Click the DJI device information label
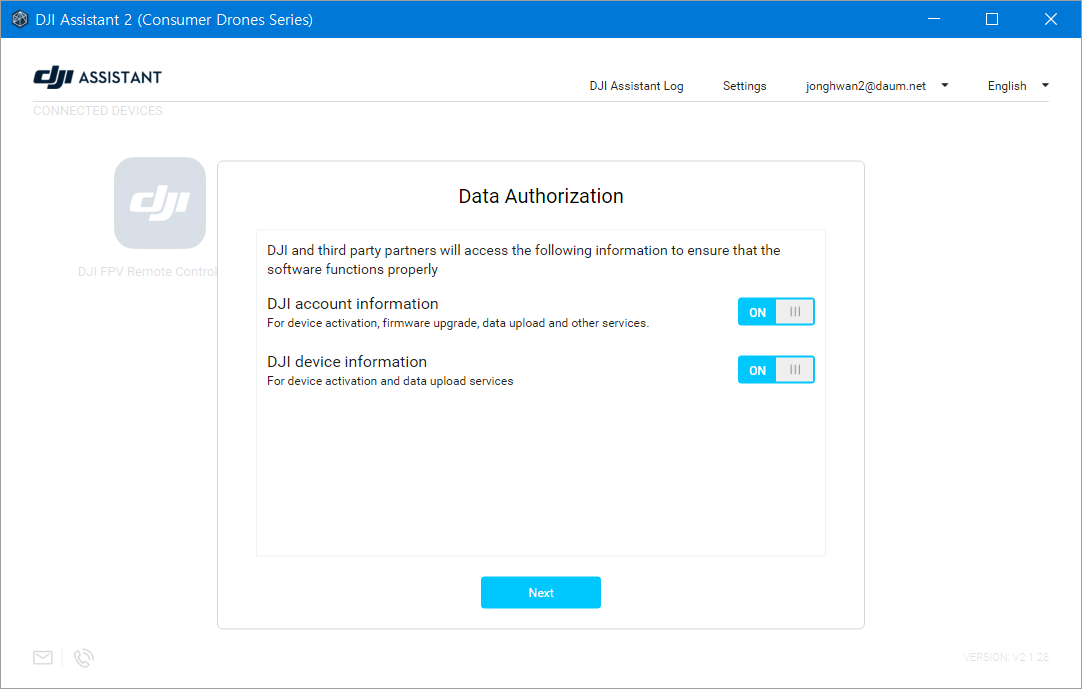This screenshot has height=689, width=1082. [347, 362]
